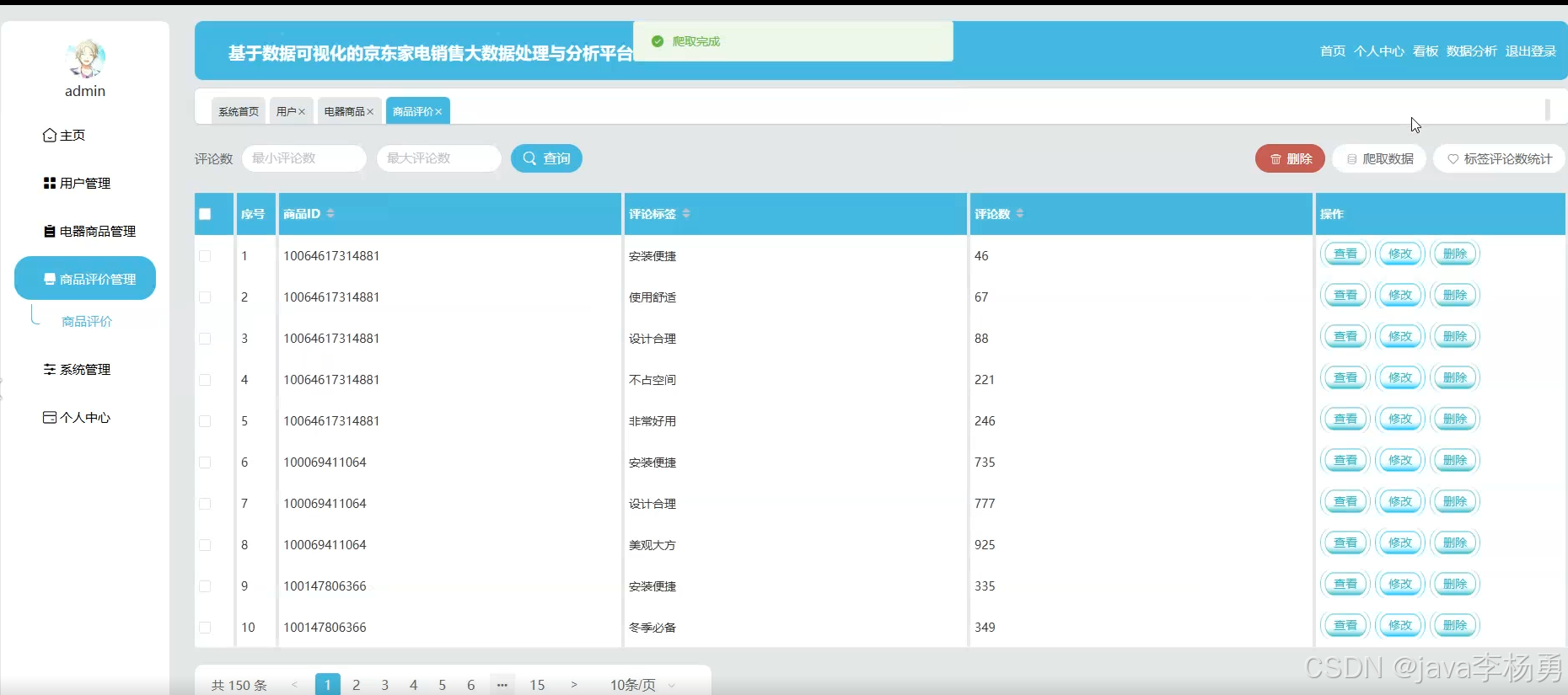Sort by 评论数 column arrows

pos(1020,214)
